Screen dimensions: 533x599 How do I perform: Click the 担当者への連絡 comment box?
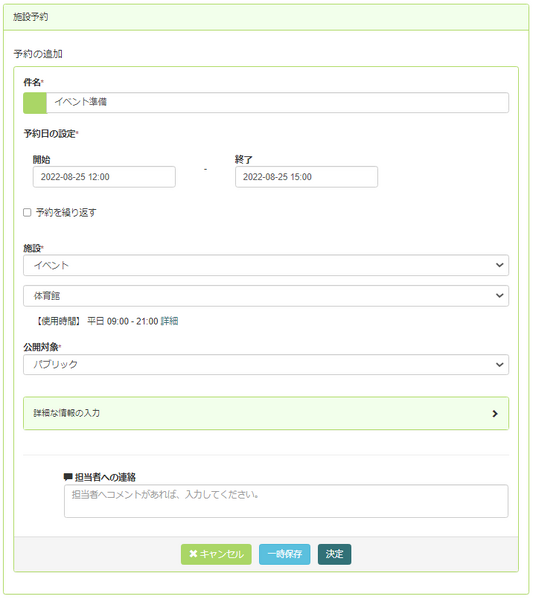(286, 501)
